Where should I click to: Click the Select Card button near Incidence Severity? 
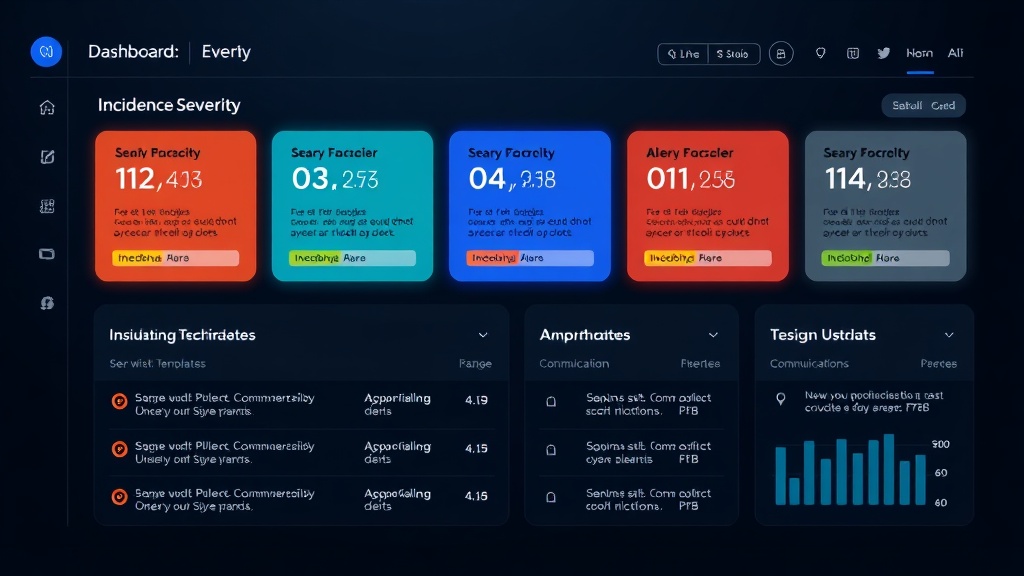tap(922, 105)
